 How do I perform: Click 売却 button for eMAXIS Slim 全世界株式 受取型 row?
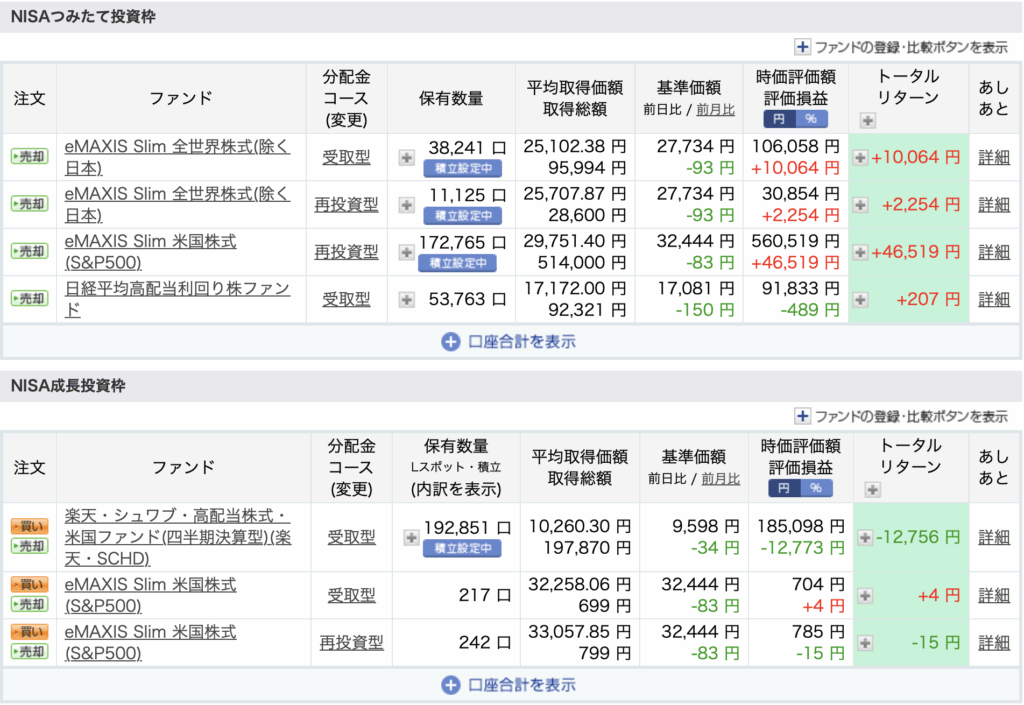click(x=29, y=157)
